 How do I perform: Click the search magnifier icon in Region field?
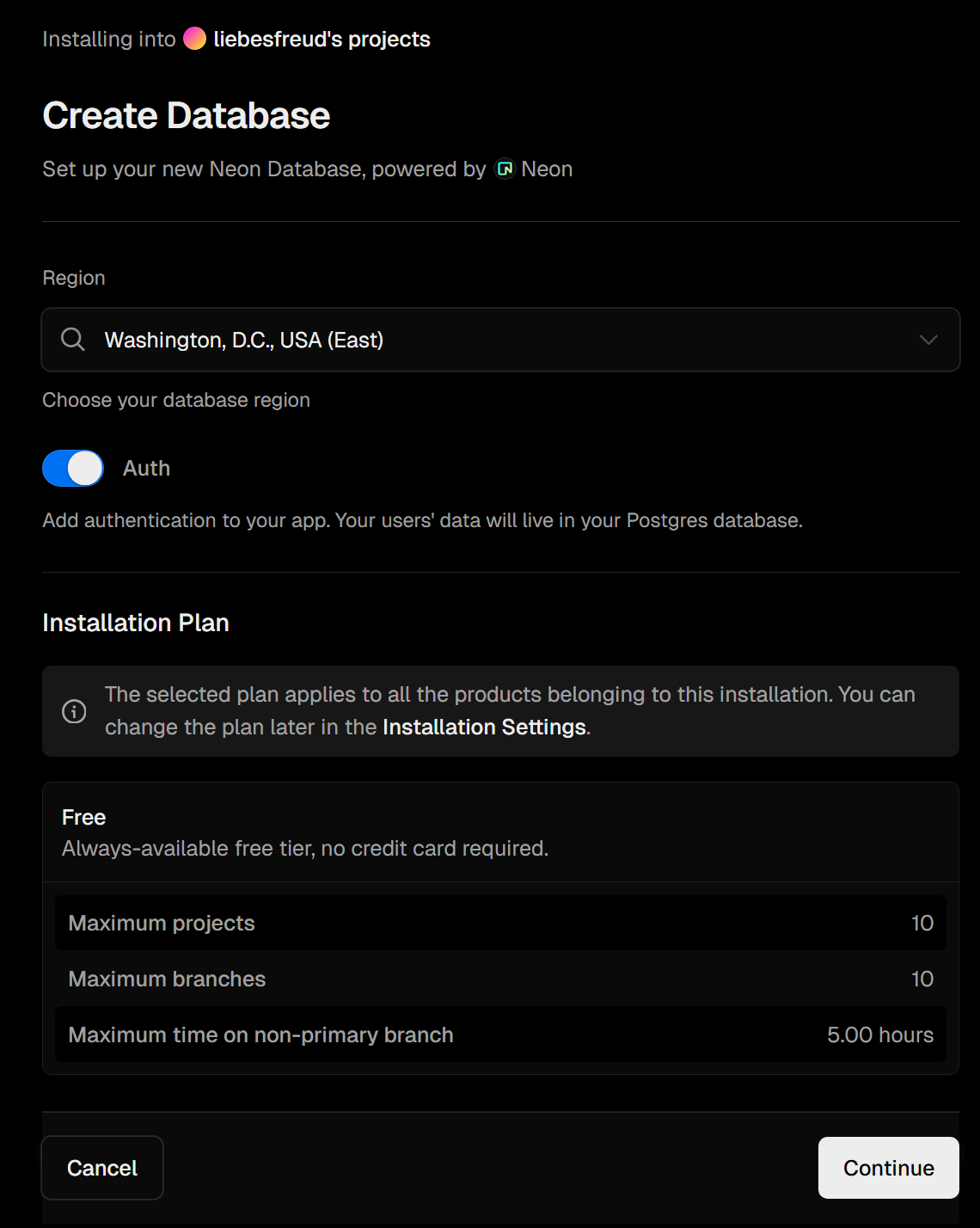point(73,340)
